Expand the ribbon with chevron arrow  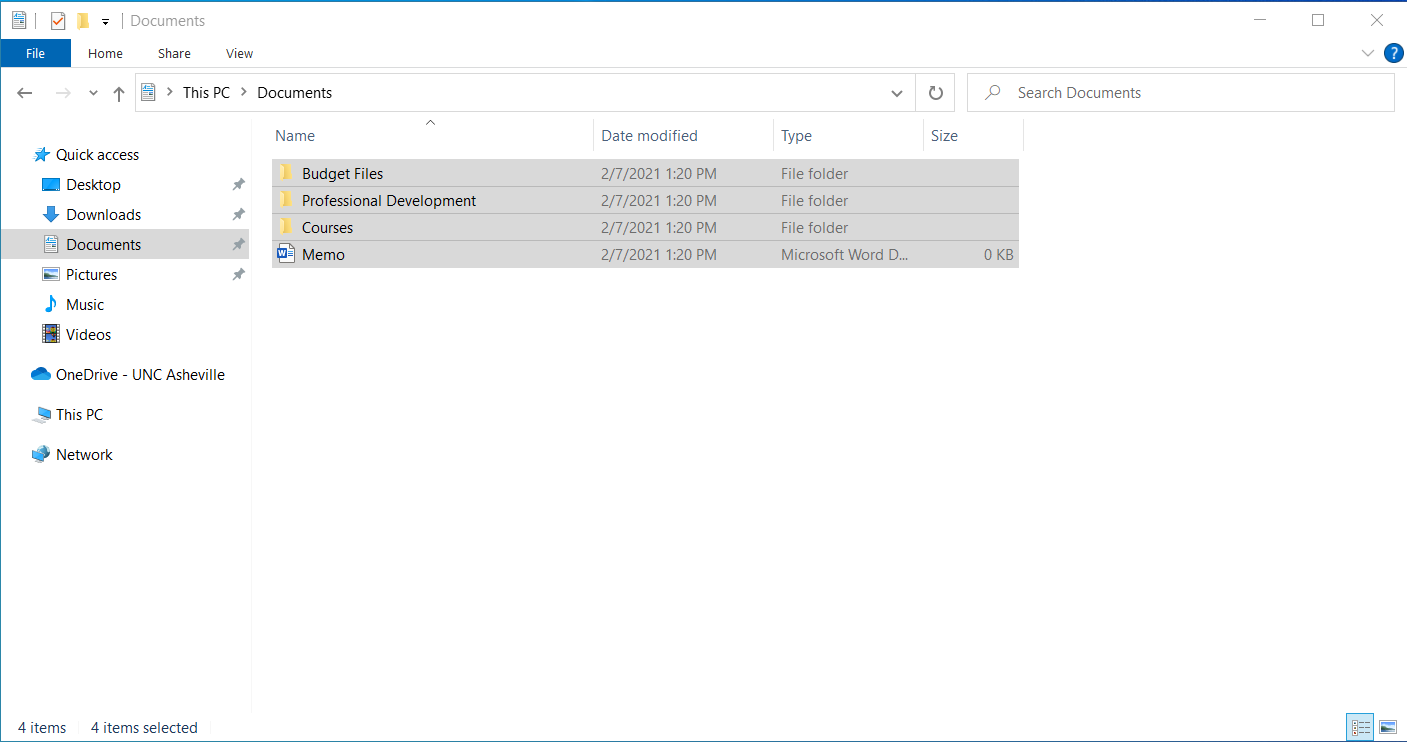(x=1367, y=53)
